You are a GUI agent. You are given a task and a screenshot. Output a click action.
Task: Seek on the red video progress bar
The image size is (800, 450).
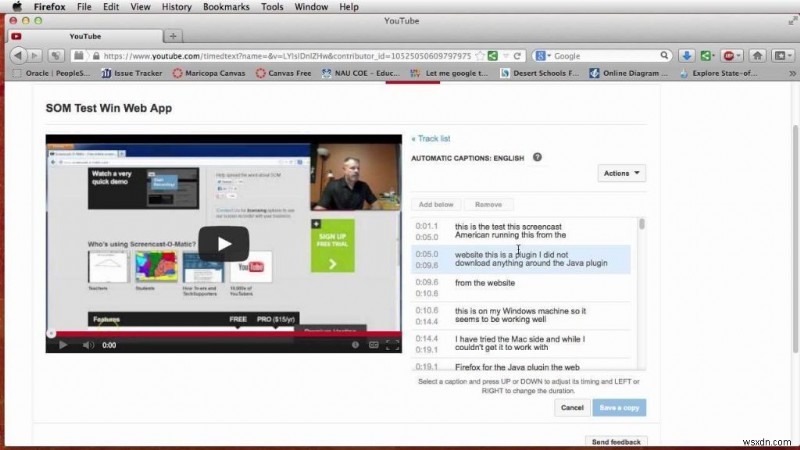coord(223,334)
